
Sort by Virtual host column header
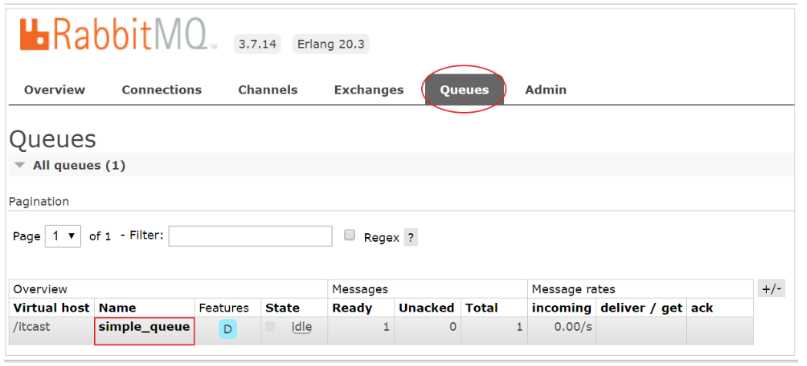pyautogui.click(x=51, y=308)
